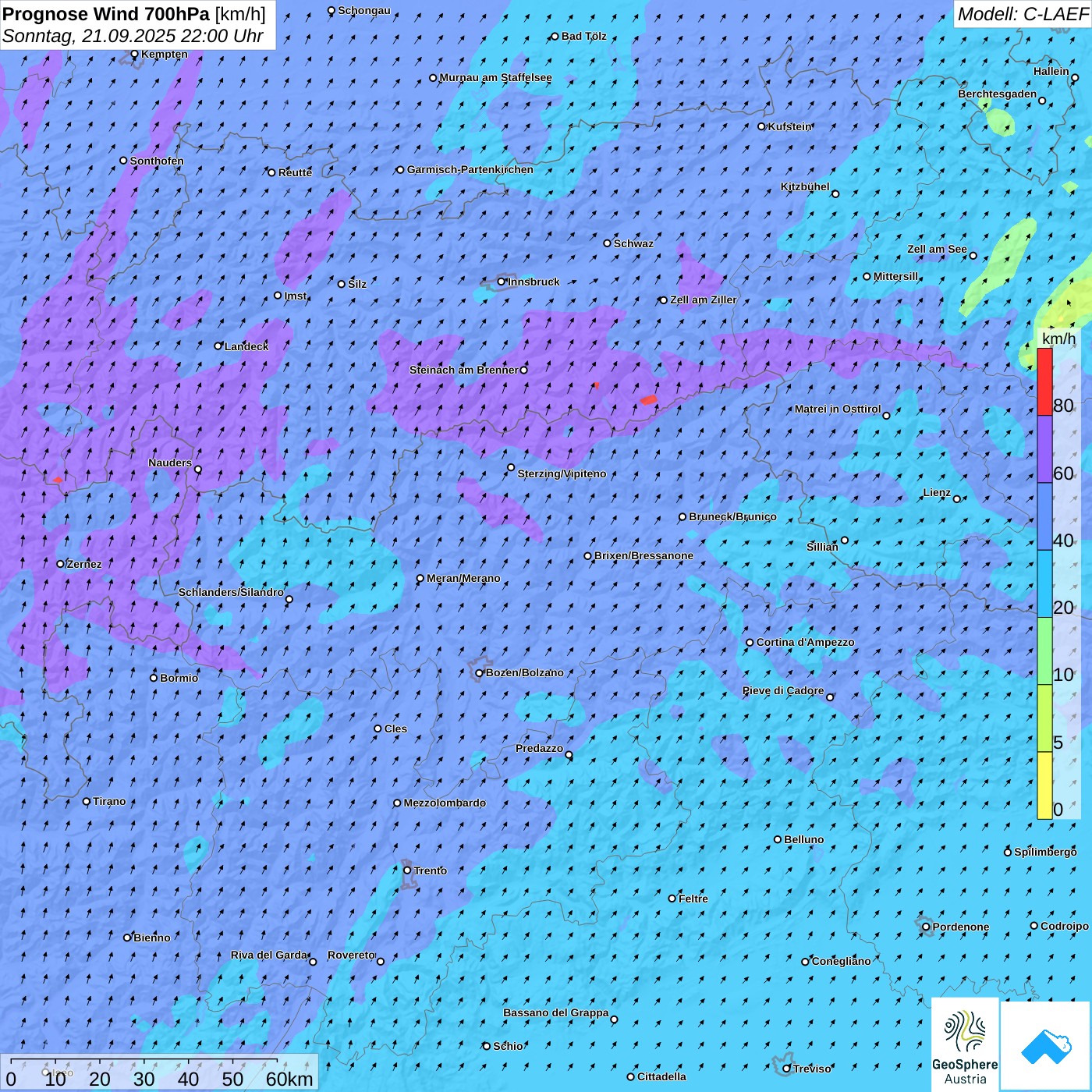Click the Nauders location dot
Screen dimensions: 1092x1092
[198, 470]
